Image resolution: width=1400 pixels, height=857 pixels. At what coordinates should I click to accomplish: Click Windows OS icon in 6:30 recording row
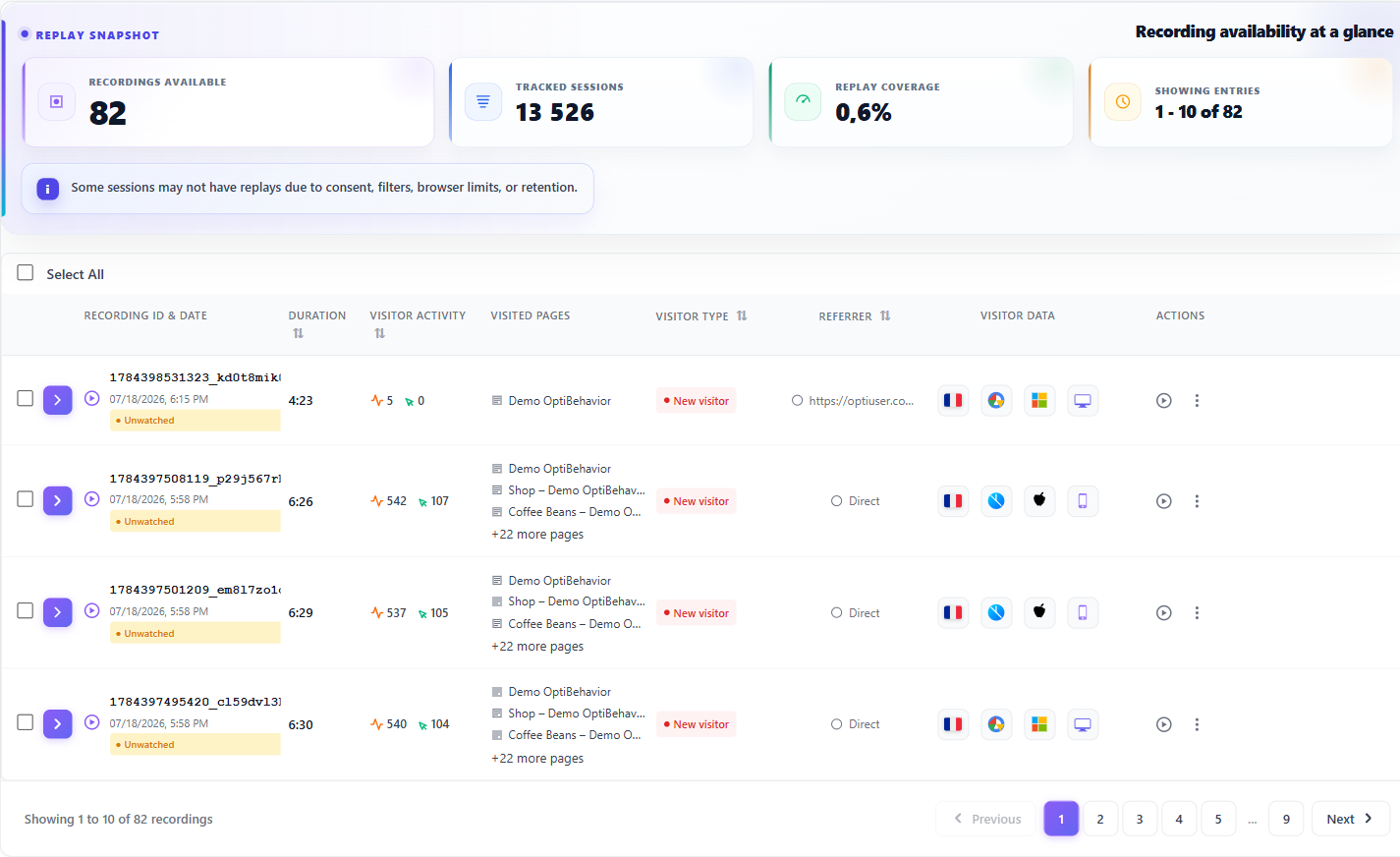(1039, 724)
